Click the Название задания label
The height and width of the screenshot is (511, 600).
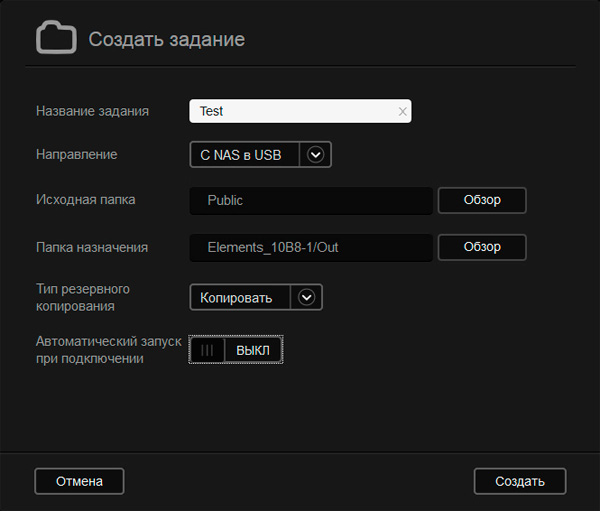[x=92, y=111]
